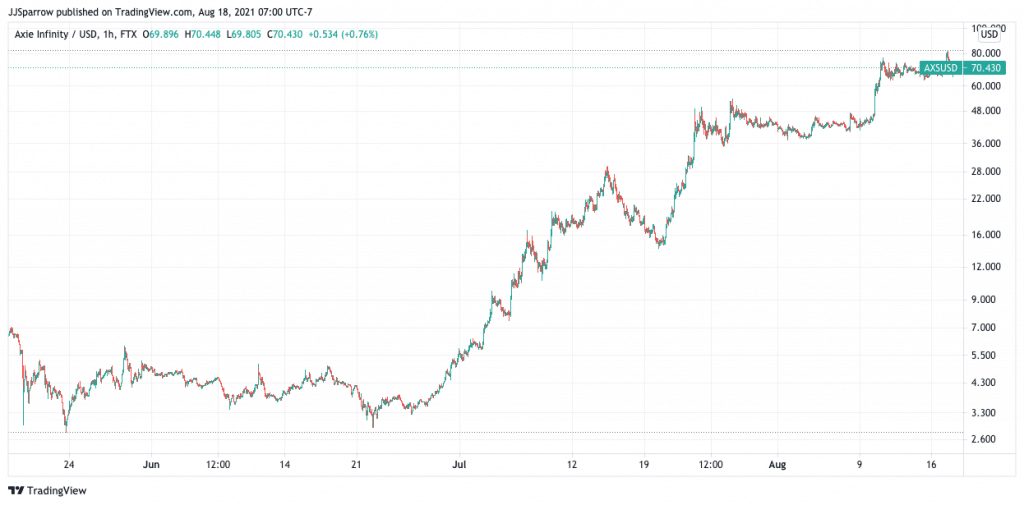Click the low value L69.805
Screen dimensions: 1024x505
pos(244,34)
